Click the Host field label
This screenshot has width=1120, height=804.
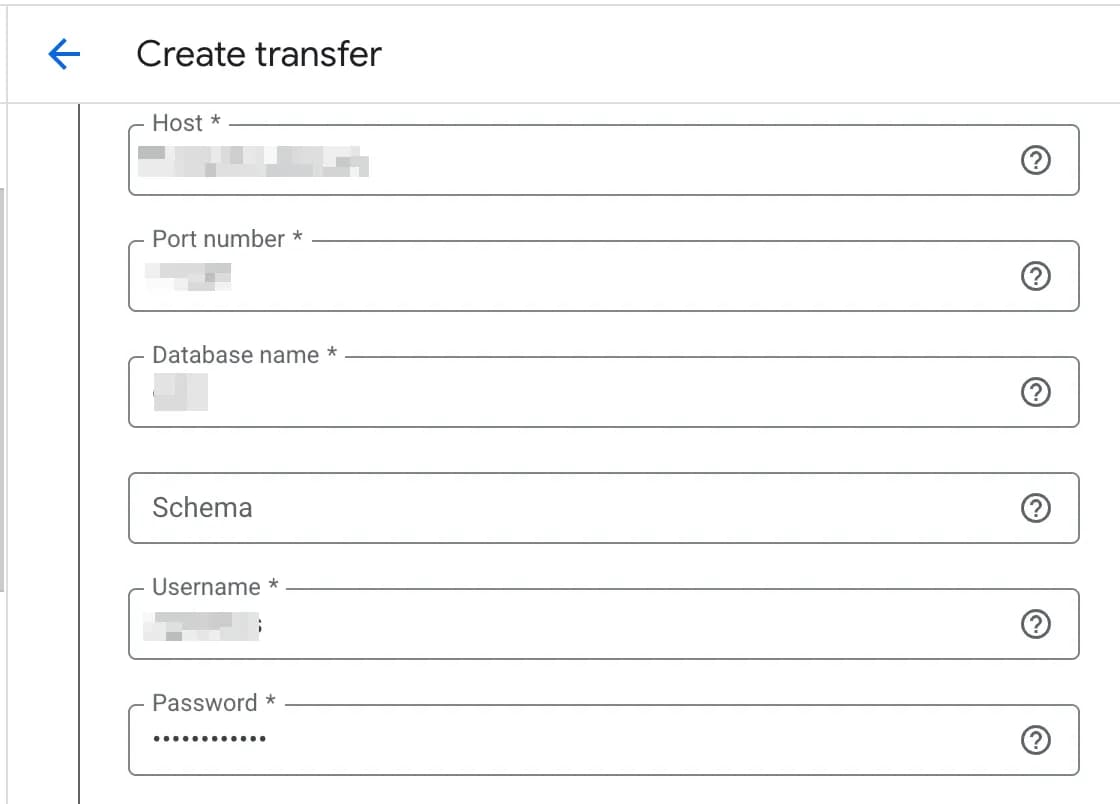pos(179,122)
